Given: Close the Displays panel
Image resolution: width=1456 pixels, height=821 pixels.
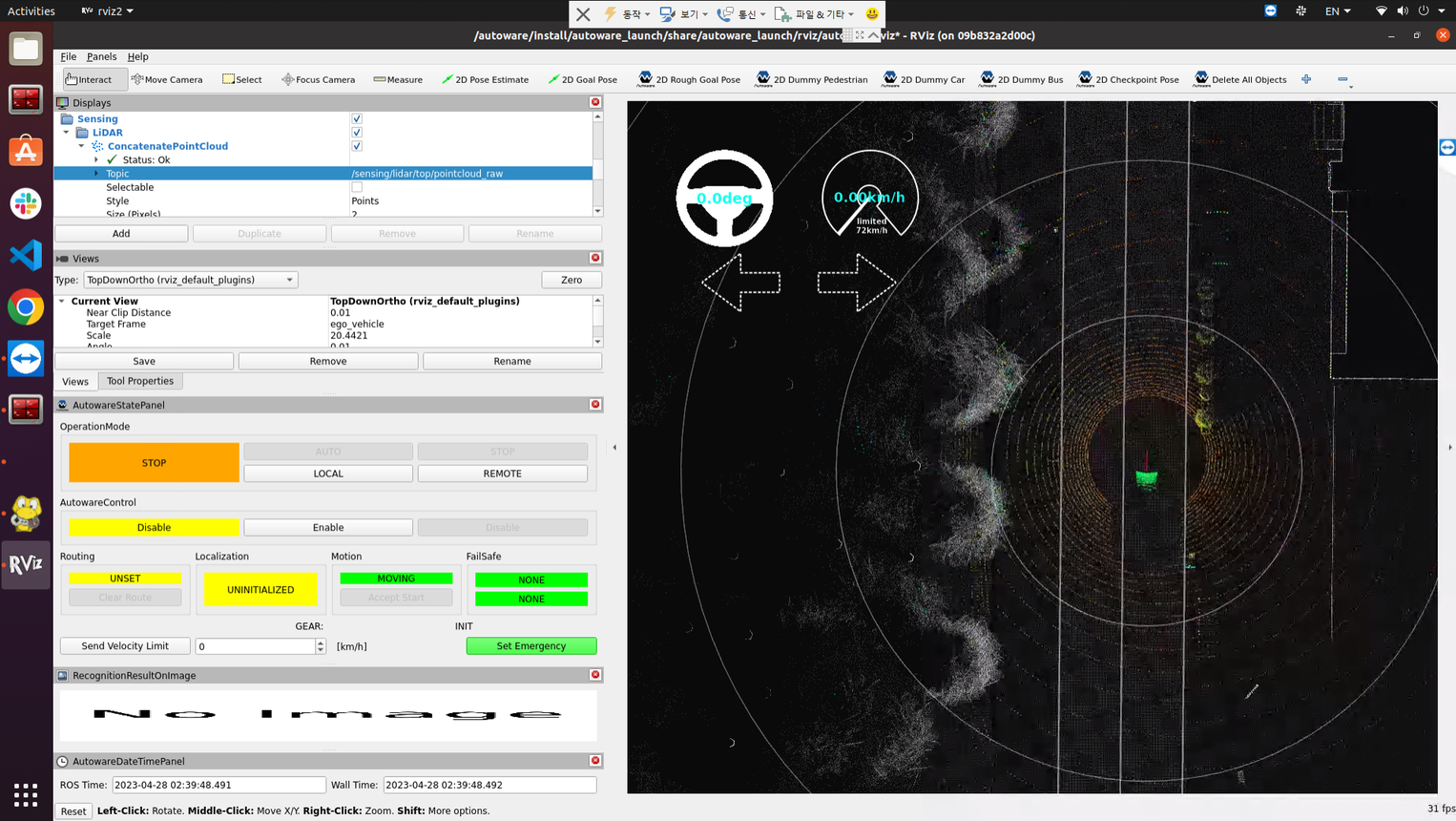Looking at the screenshot, I should [595, 102].
